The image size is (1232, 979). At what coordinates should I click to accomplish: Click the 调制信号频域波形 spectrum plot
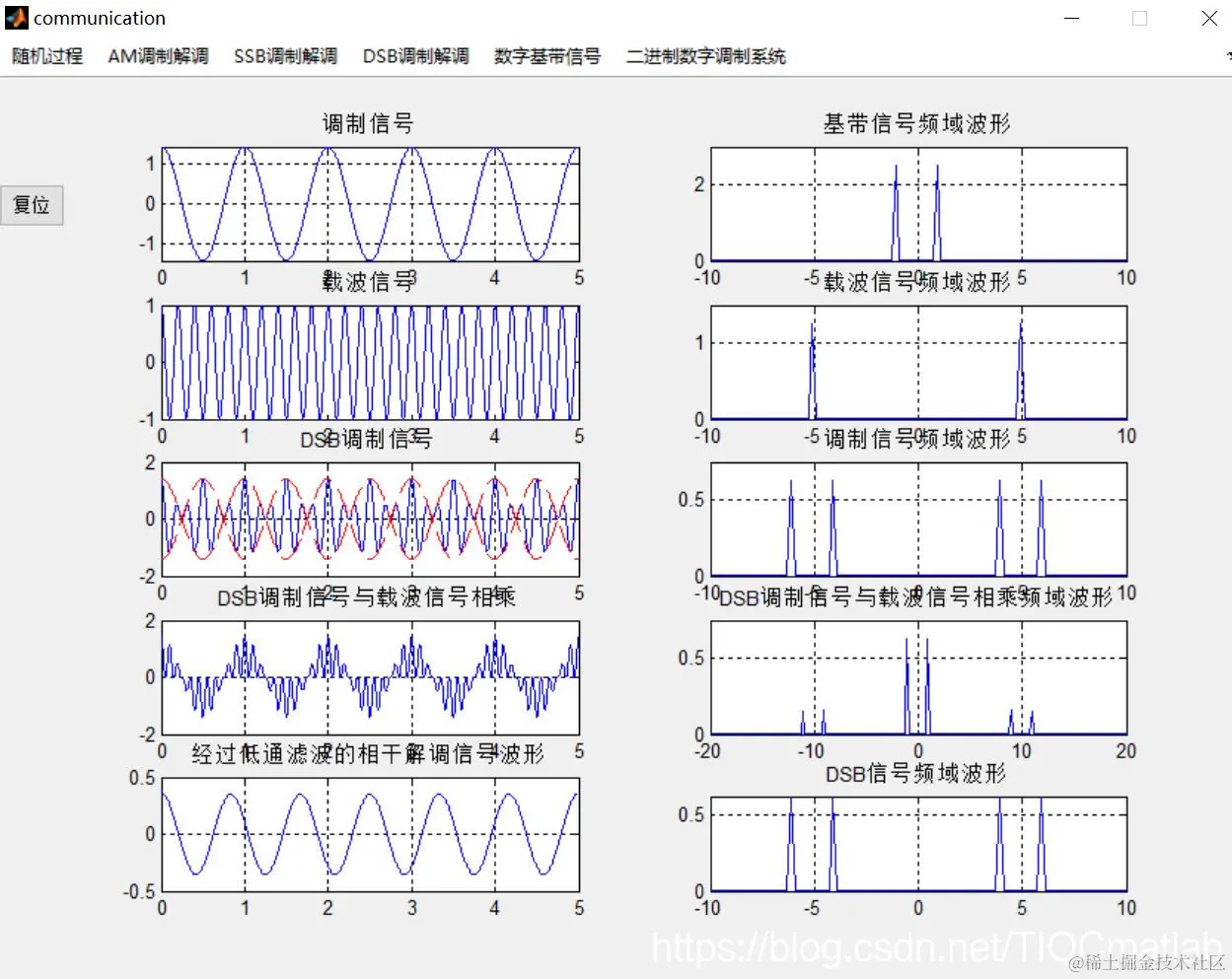[918, 519]
